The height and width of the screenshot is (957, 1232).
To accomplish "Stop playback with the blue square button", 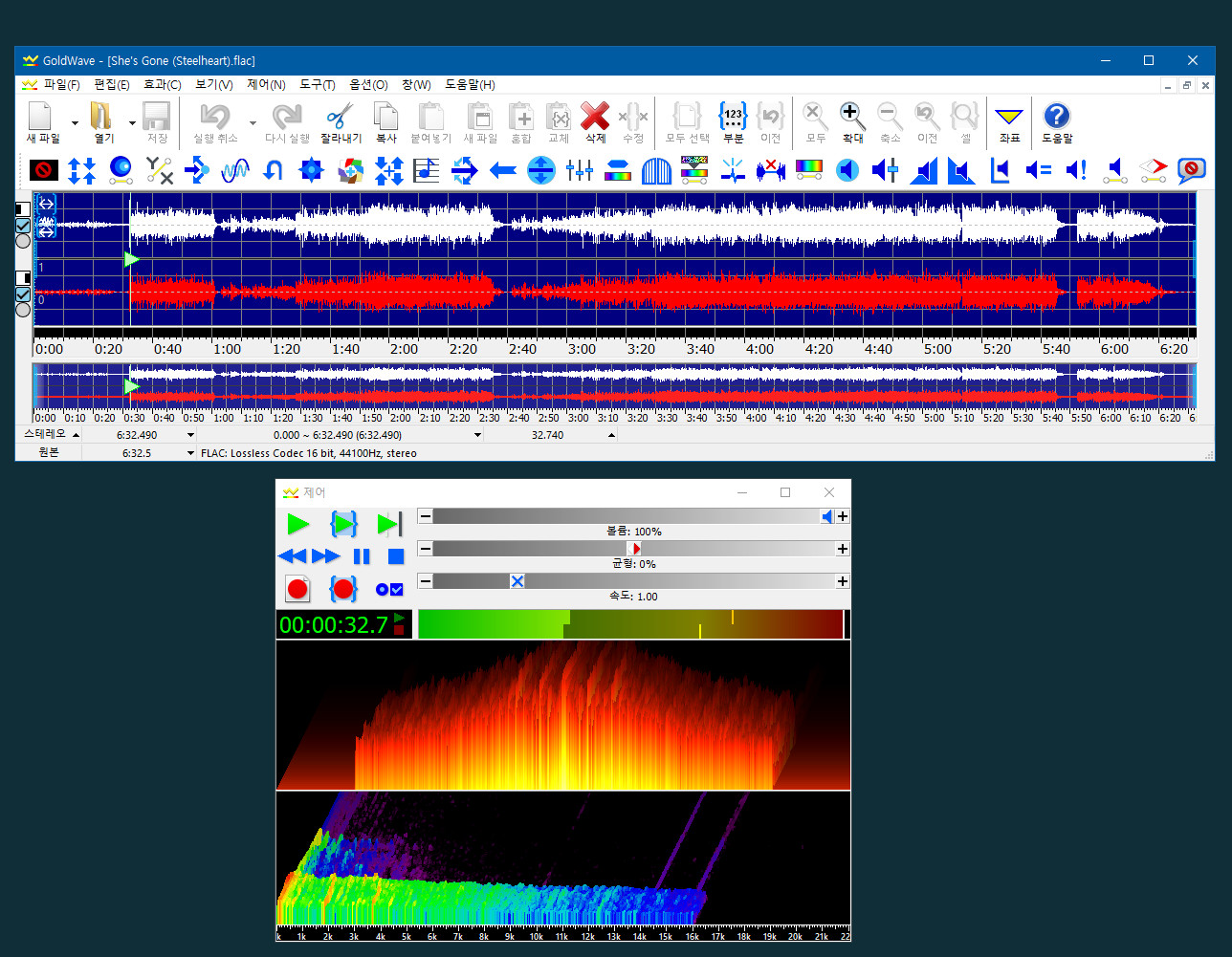I will tap(396, 556).
